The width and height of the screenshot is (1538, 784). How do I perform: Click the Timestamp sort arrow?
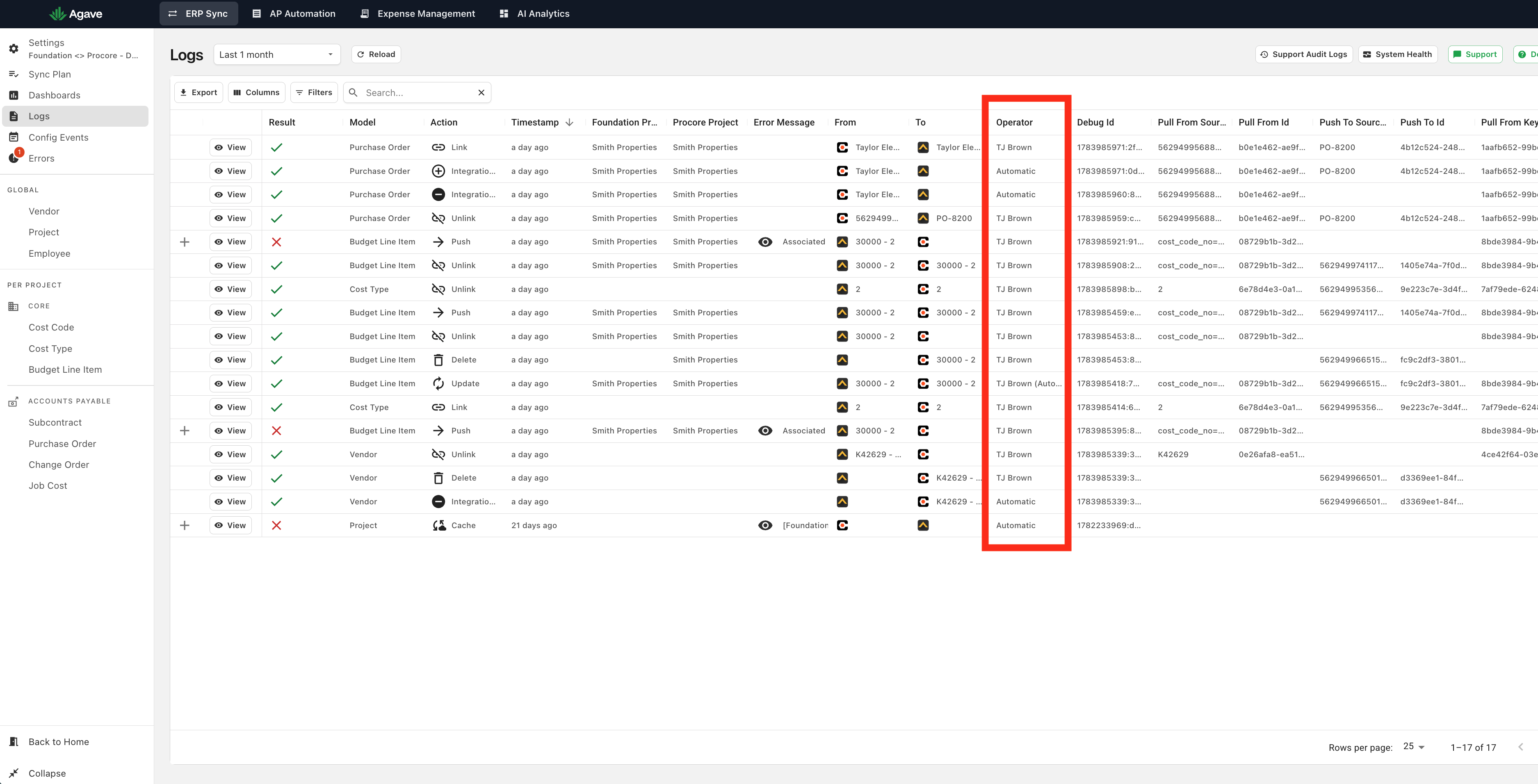coord(570,123)
